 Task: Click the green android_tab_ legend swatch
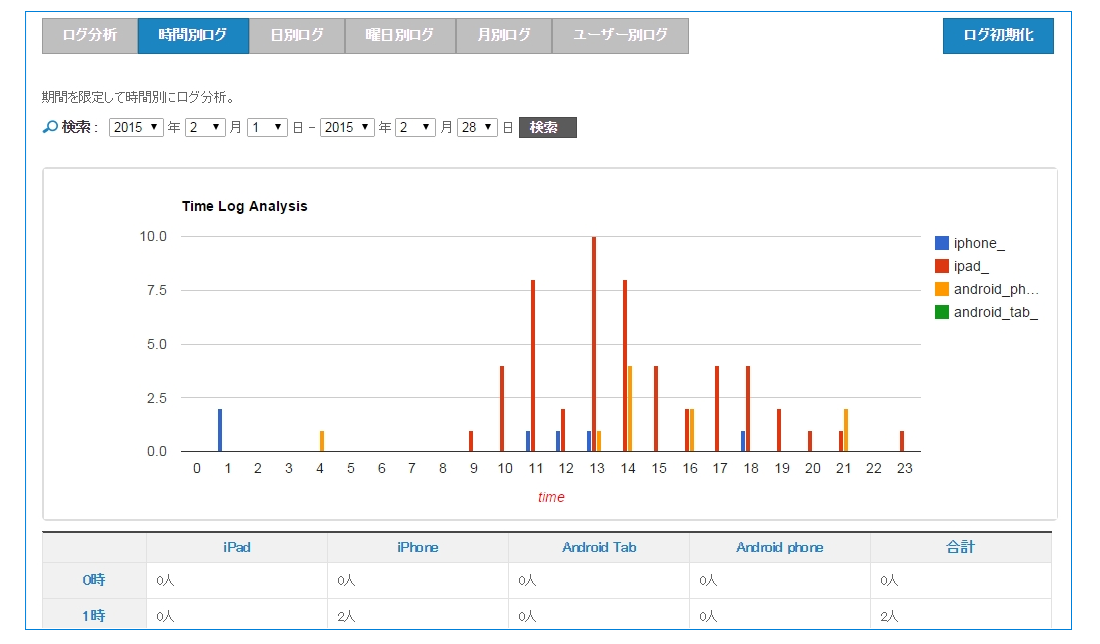pos(941,312)
